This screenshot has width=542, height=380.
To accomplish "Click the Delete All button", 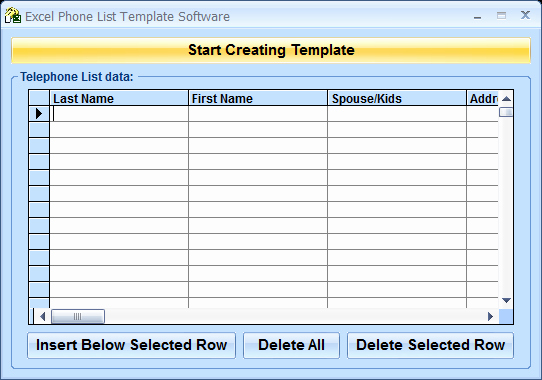I will [x=291, y=345].
